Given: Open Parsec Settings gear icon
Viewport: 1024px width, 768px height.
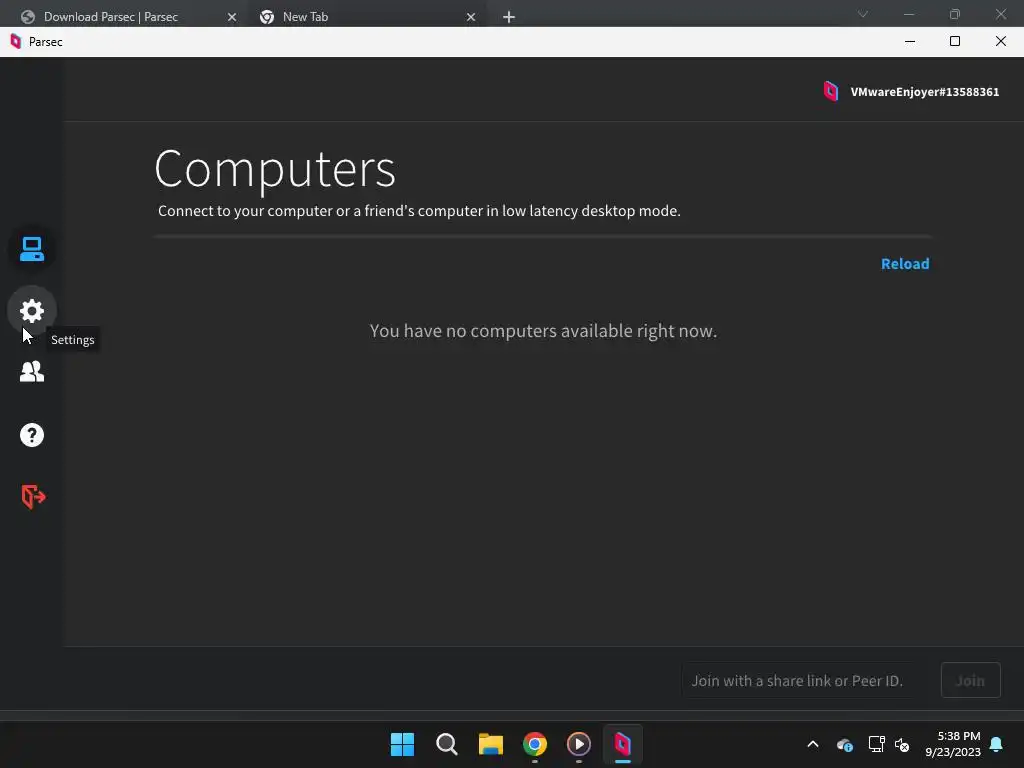Looking at the screenshot, I should (31, 310).
